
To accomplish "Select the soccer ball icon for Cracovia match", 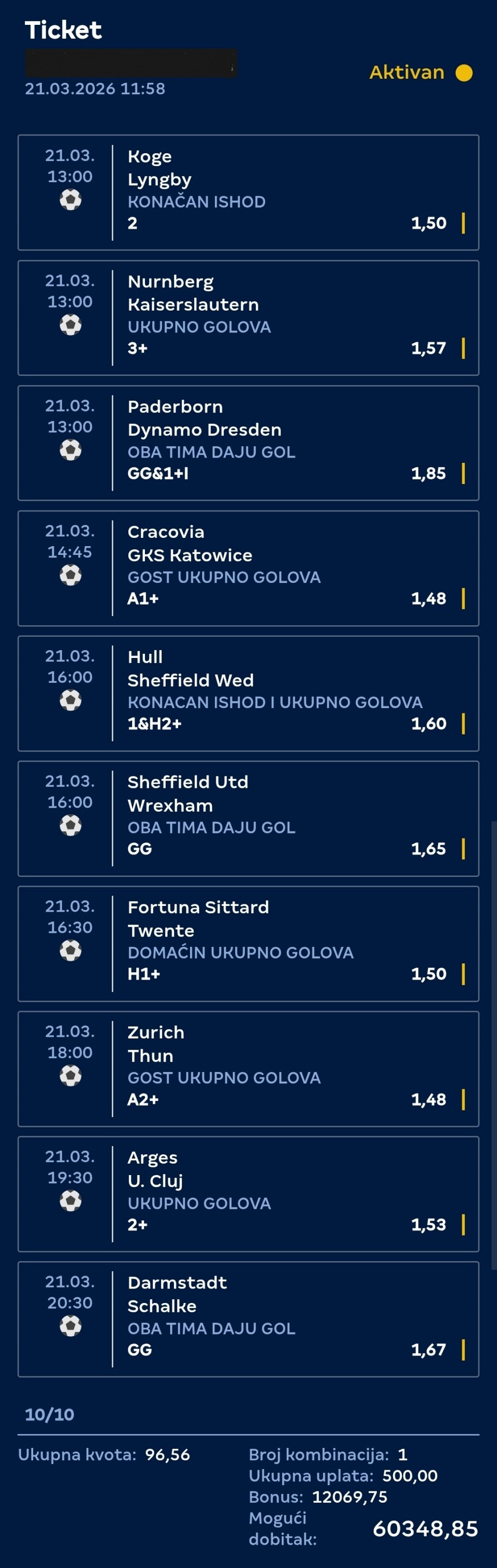I will coord(70,575).
